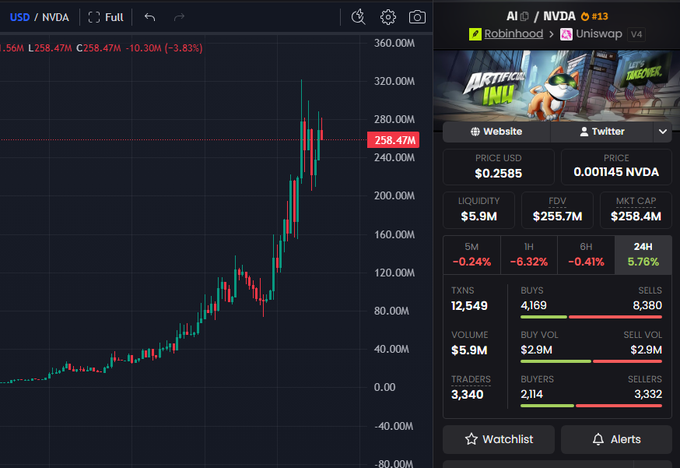The height and width of the screenshot is (468, 680).
Task: Open chart settings gear
Action: 388,17
